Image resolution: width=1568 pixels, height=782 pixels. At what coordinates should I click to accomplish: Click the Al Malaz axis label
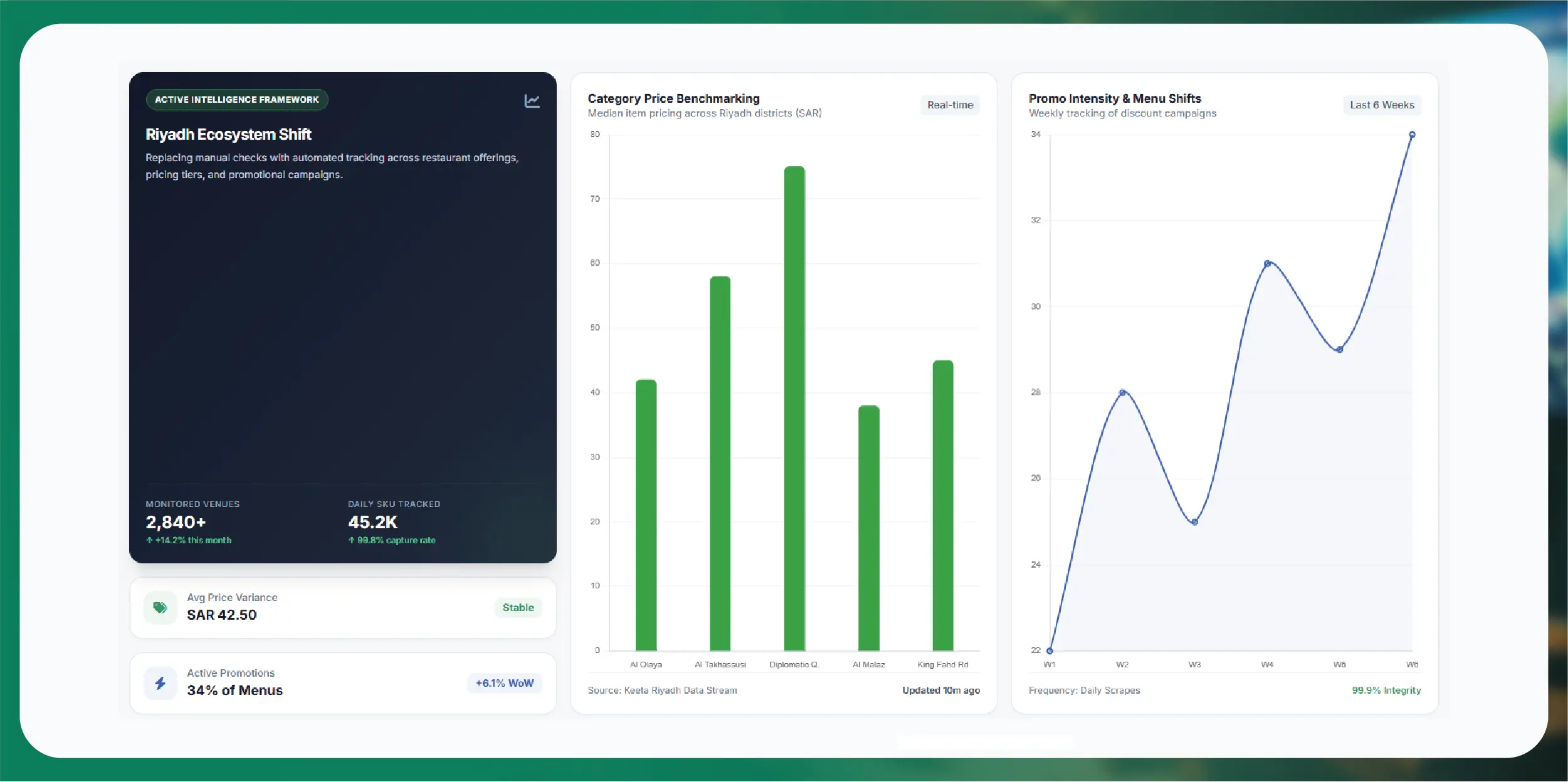tap(868, 665)
